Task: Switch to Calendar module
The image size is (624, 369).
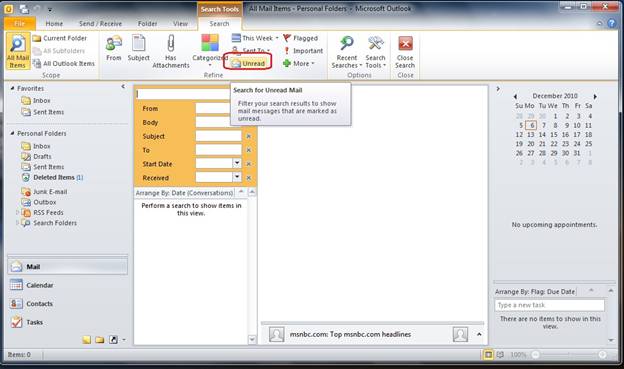Action: click(x=68, y=285)
